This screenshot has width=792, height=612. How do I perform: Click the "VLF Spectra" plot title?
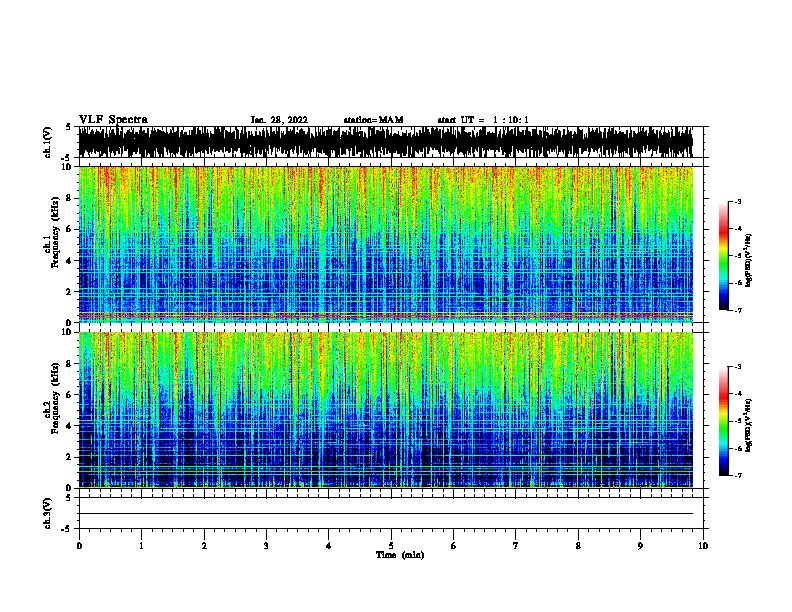point(113,119)
